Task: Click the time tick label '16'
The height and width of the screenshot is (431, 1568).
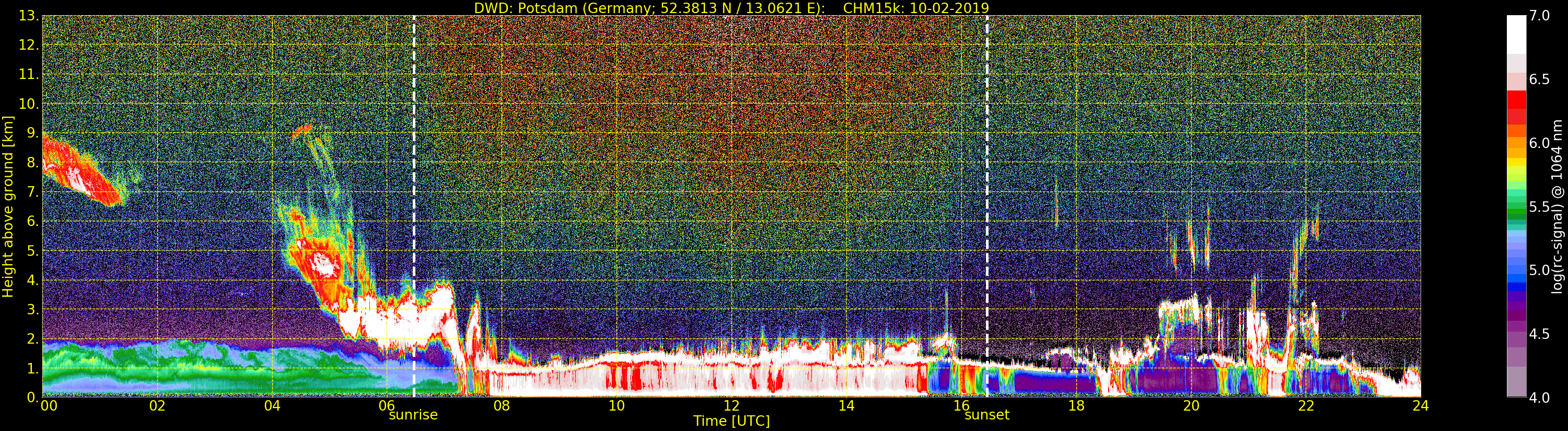Action: click(961, 405)
